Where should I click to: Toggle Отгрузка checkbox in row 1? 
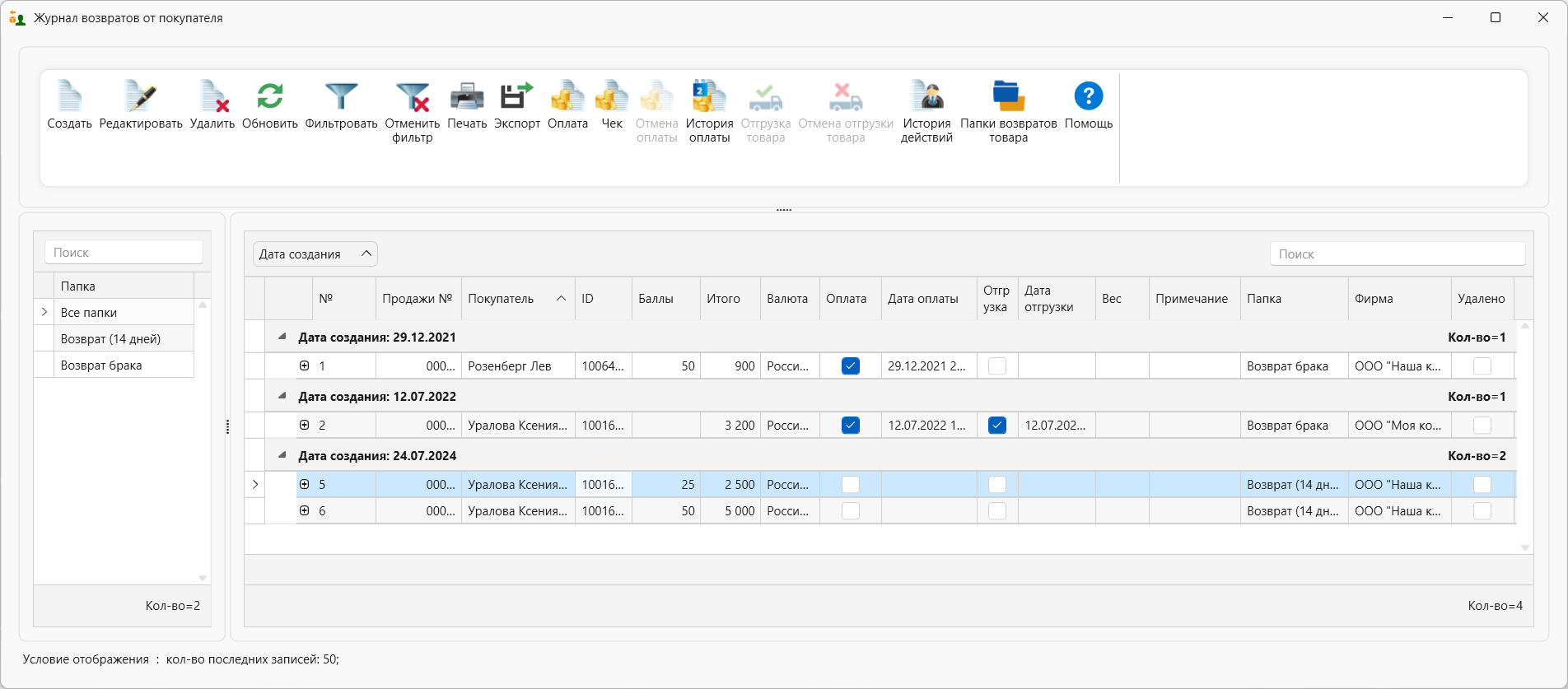click(x=997, y=366)
